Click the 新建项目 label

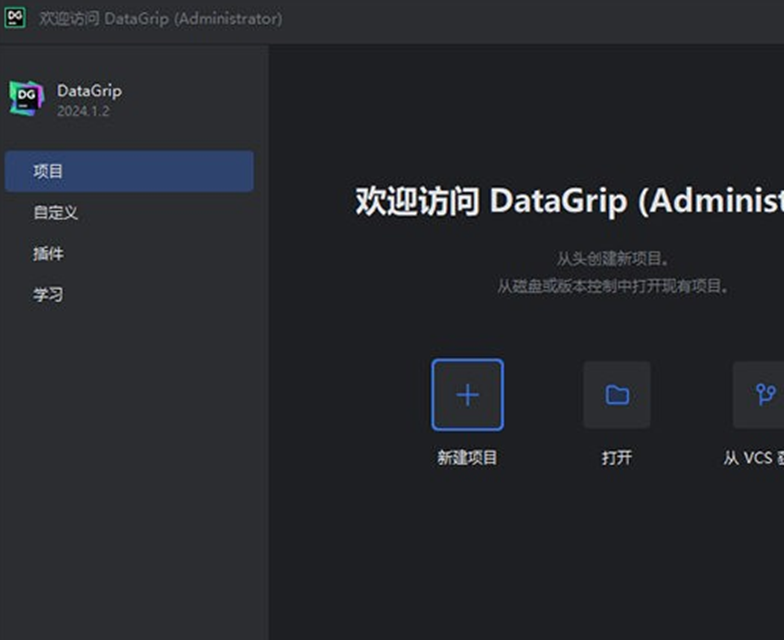pyautogui.click(x=467, y=458)
